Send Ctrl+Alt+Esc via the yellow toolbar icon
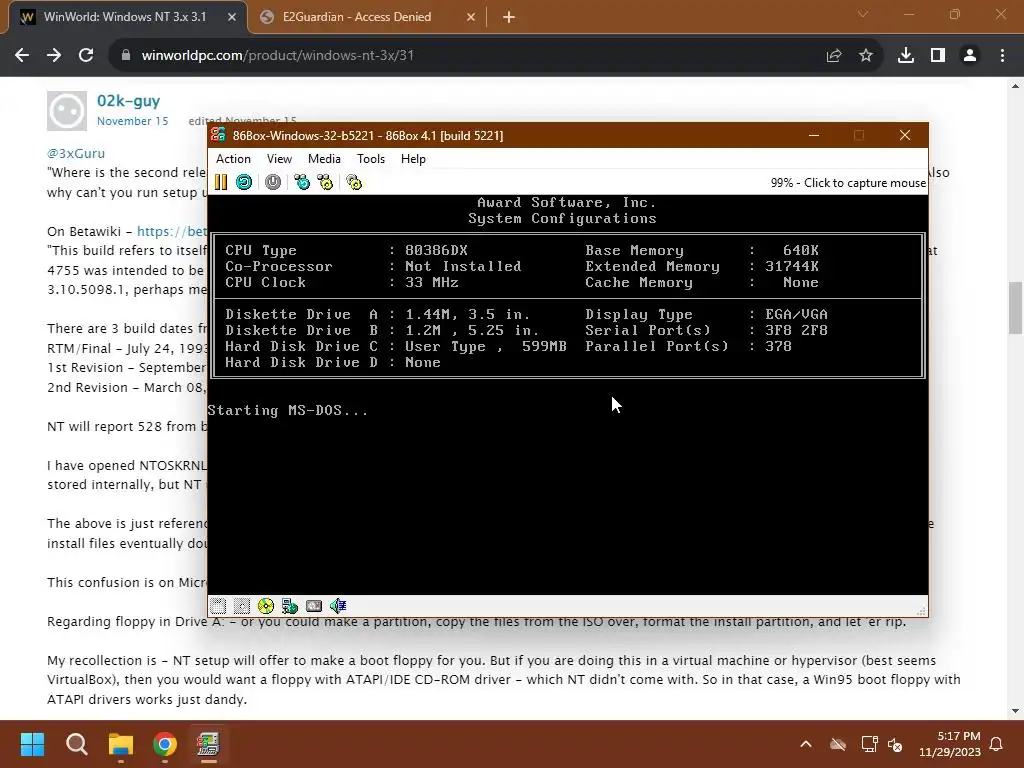 click(325, 182)
